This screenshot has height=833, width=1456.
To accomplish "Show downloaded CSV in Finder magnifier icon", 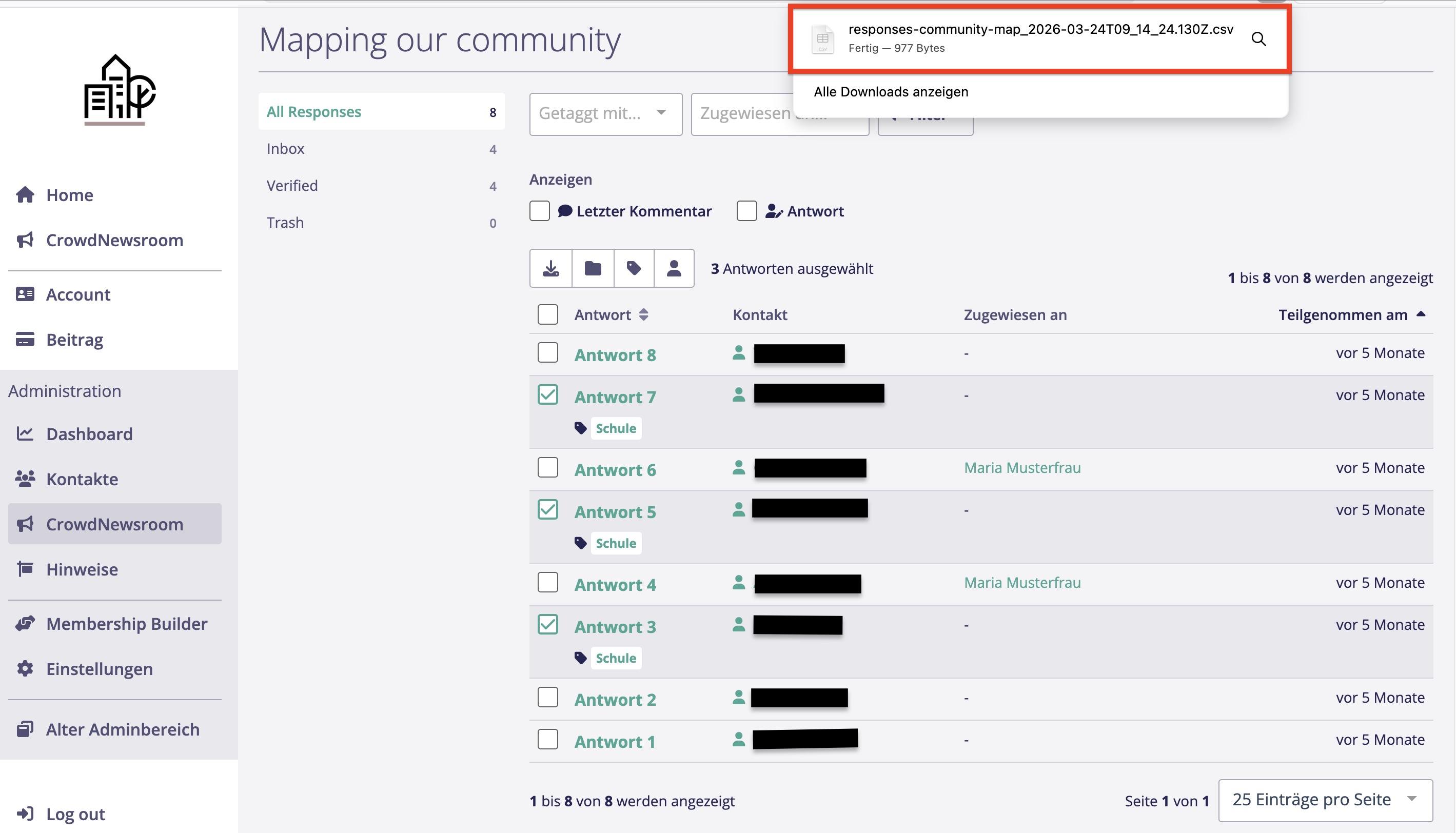I will click(1258, 39).
